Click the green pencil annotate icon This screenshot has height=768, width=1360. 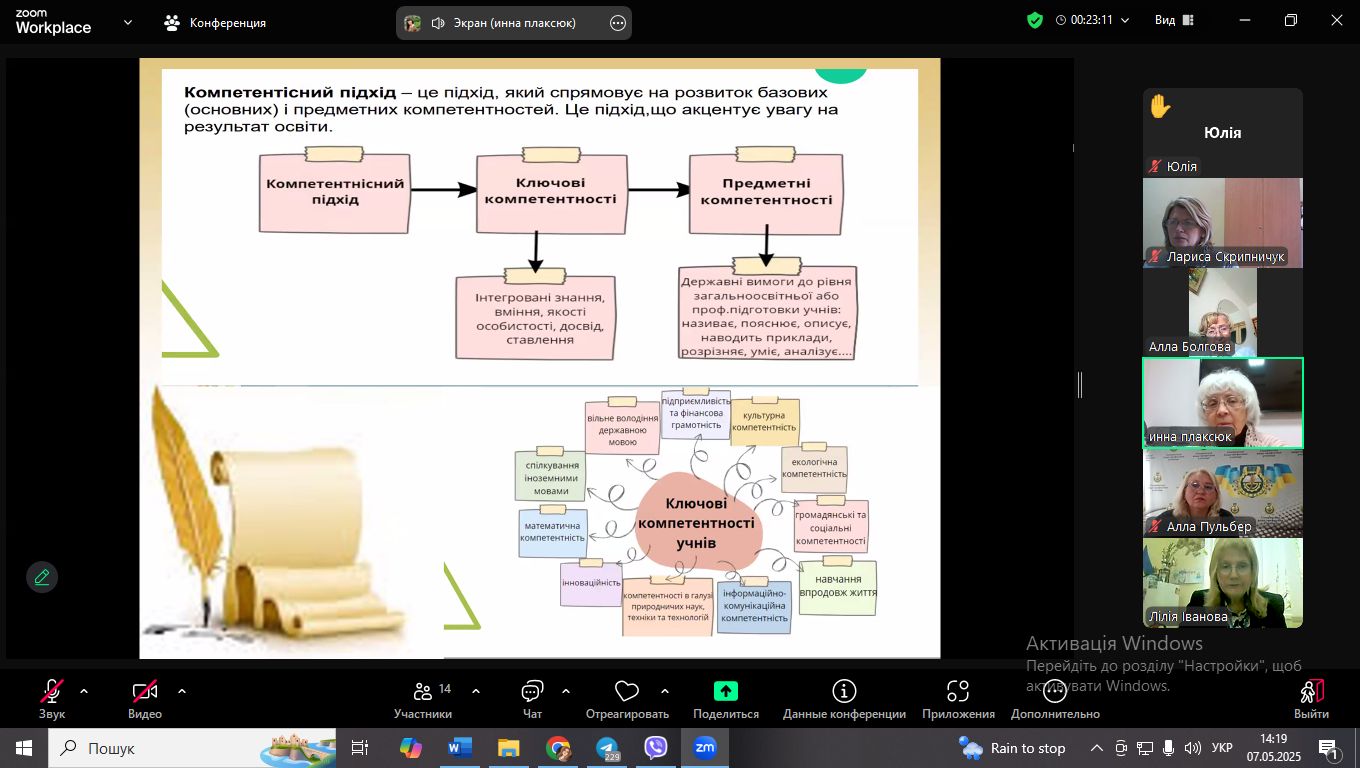click(x=42, y=577)
